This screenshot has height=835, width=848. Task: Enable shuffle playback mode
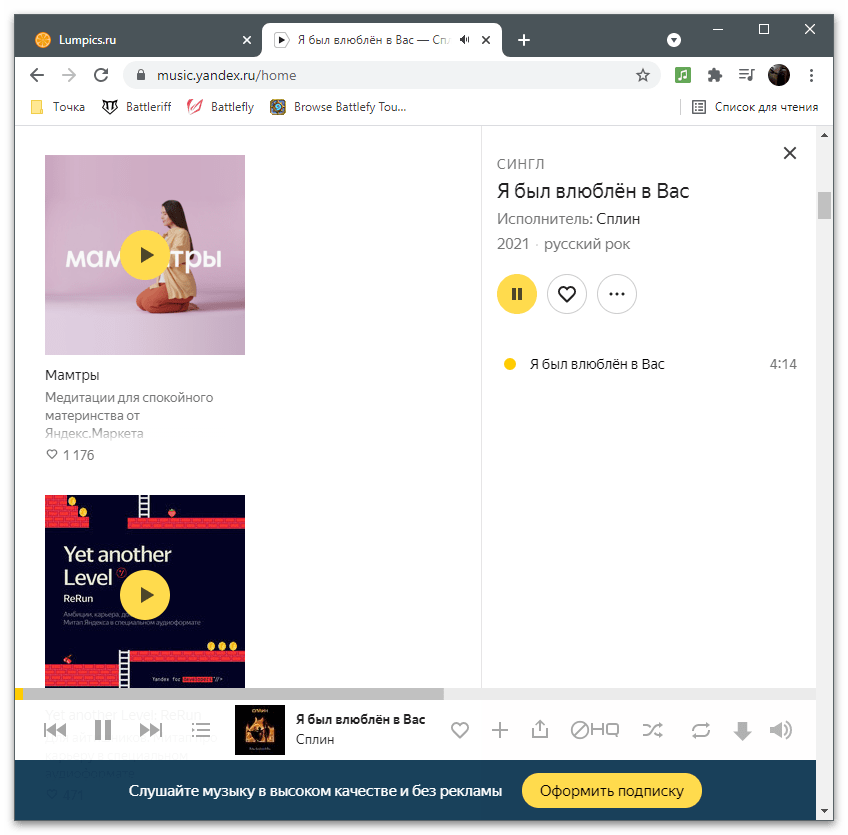point(652,730)
